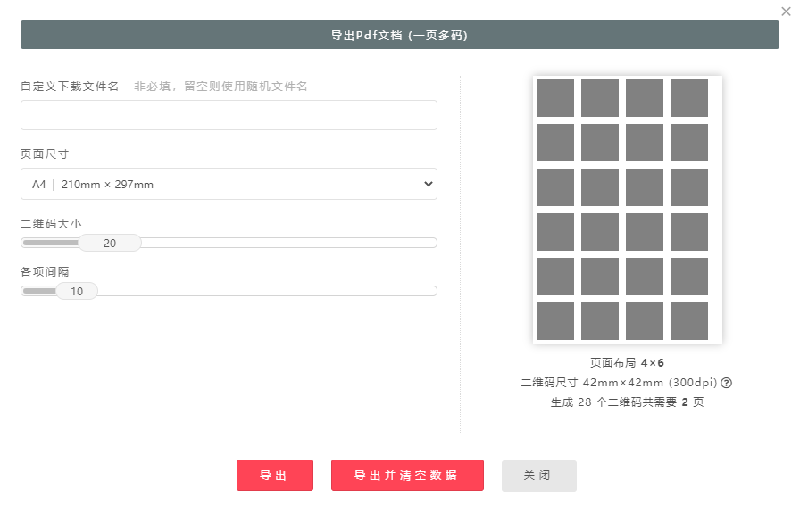
Task: Click the 页面尺寸 label
Action: click(44, 154)
